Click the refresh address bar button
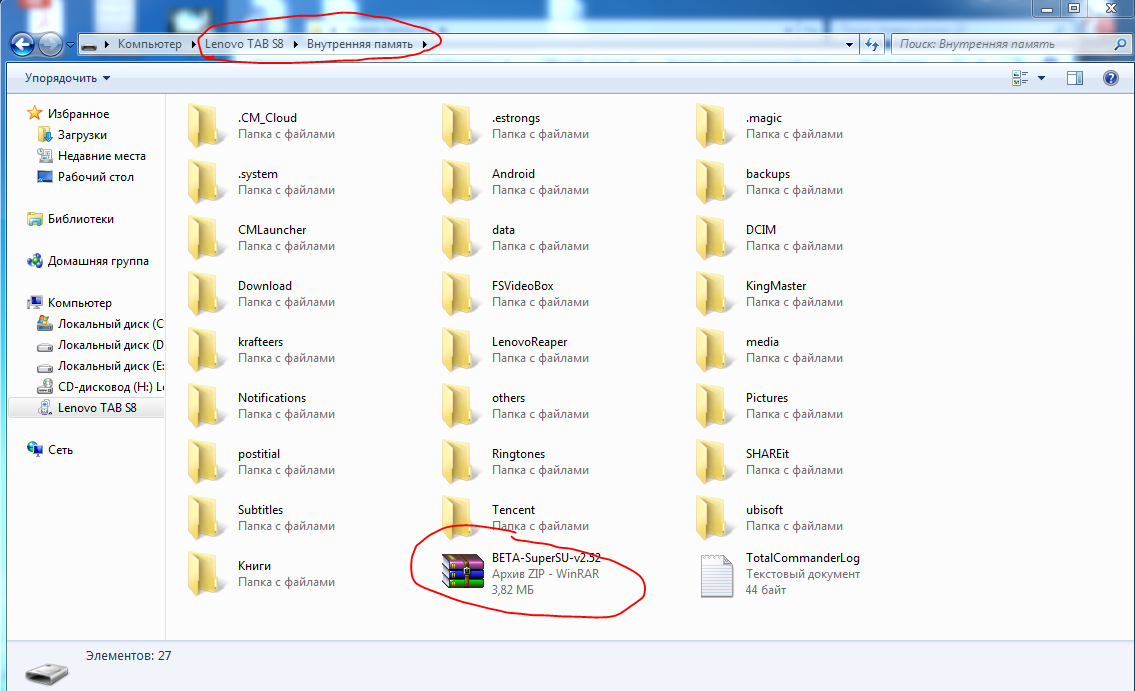This screenshot has height=691, width=1135. coord(872,44)
